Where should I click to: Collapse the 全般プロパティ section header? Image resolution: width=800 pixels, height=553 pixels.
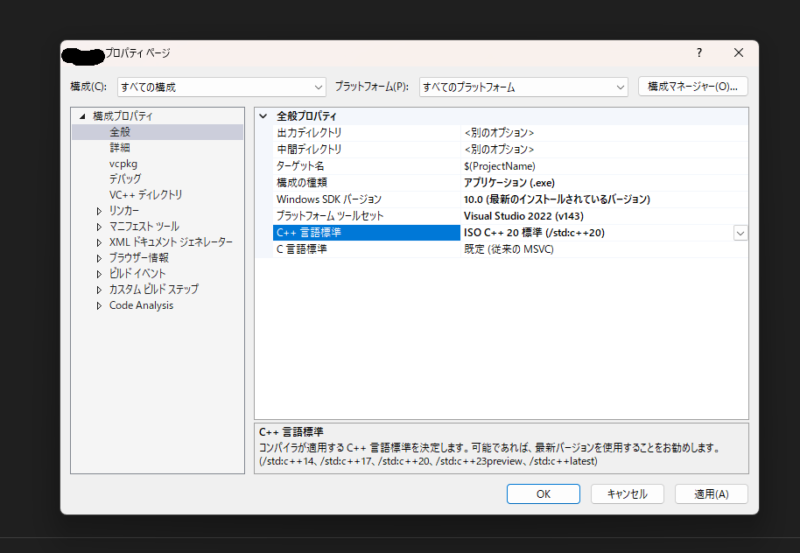click(x=264, y=116)
